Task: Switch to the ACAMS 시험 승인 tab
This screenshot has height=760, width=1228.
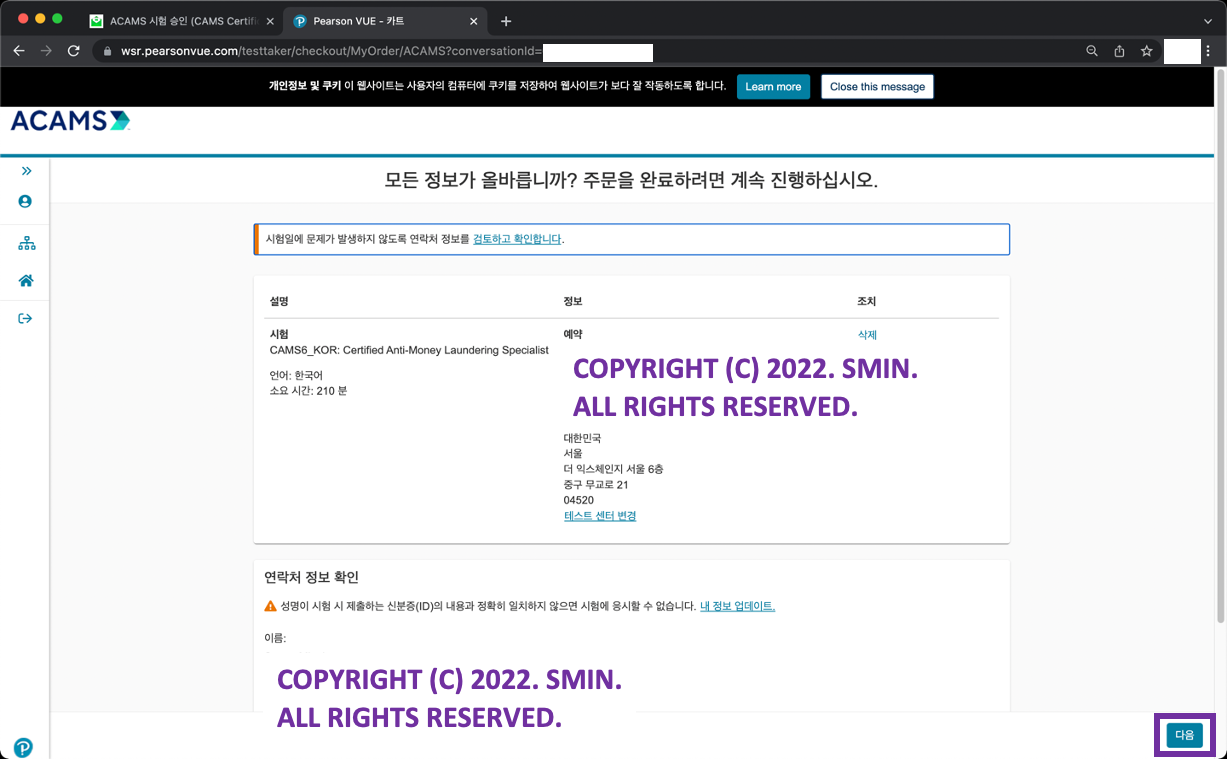Action: 183,21
